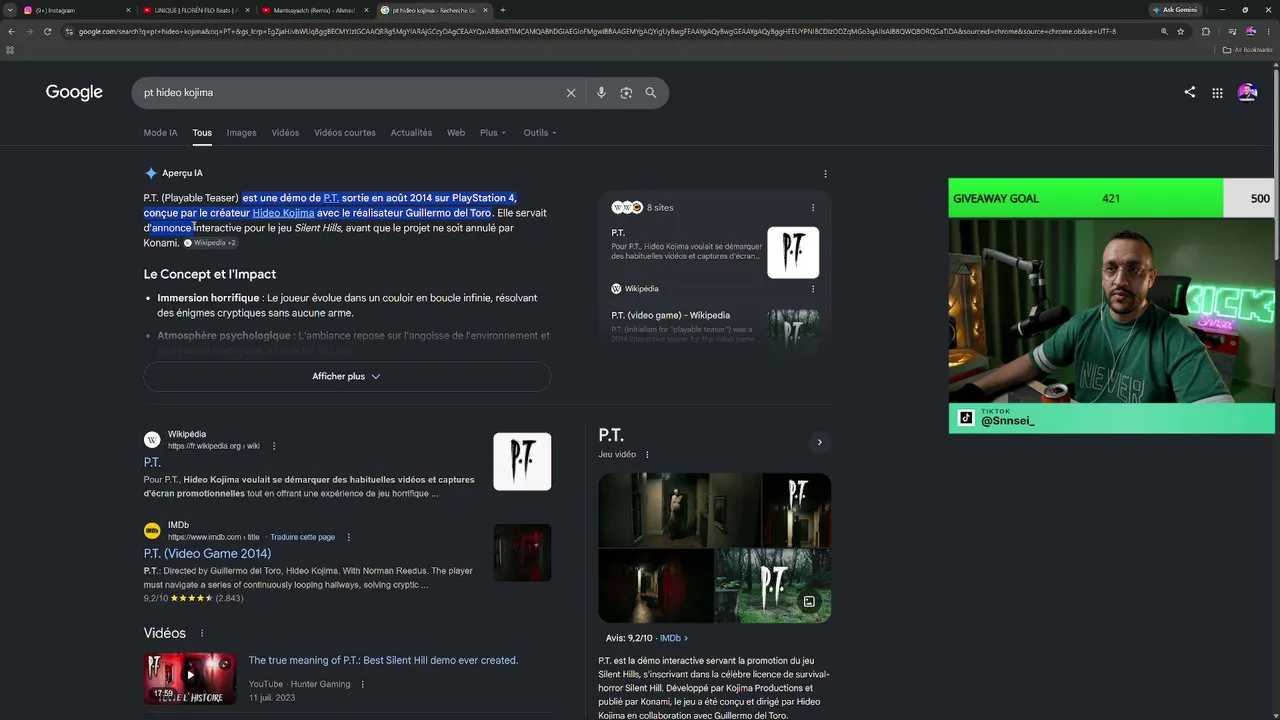Open options for the Hunter Gaming video
The height and width of the screenshot is (720, 1280).
[363, 684]
